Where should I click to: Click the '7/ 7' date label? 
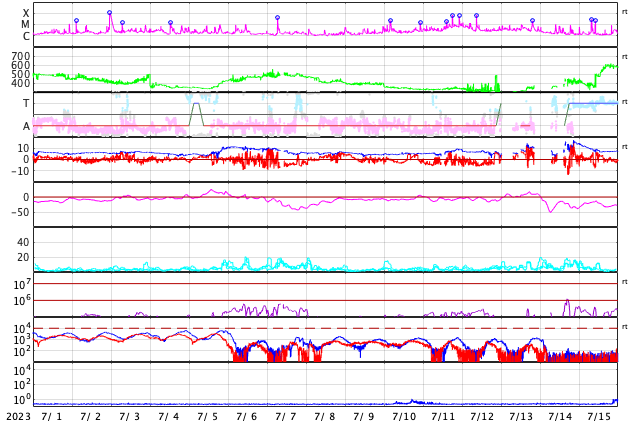tap(286, 417)
